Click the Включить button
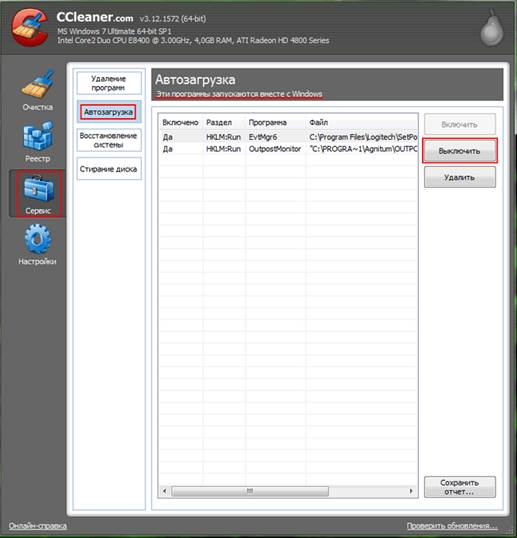This screenshot has width=517, height=538. tap(459, 124)
